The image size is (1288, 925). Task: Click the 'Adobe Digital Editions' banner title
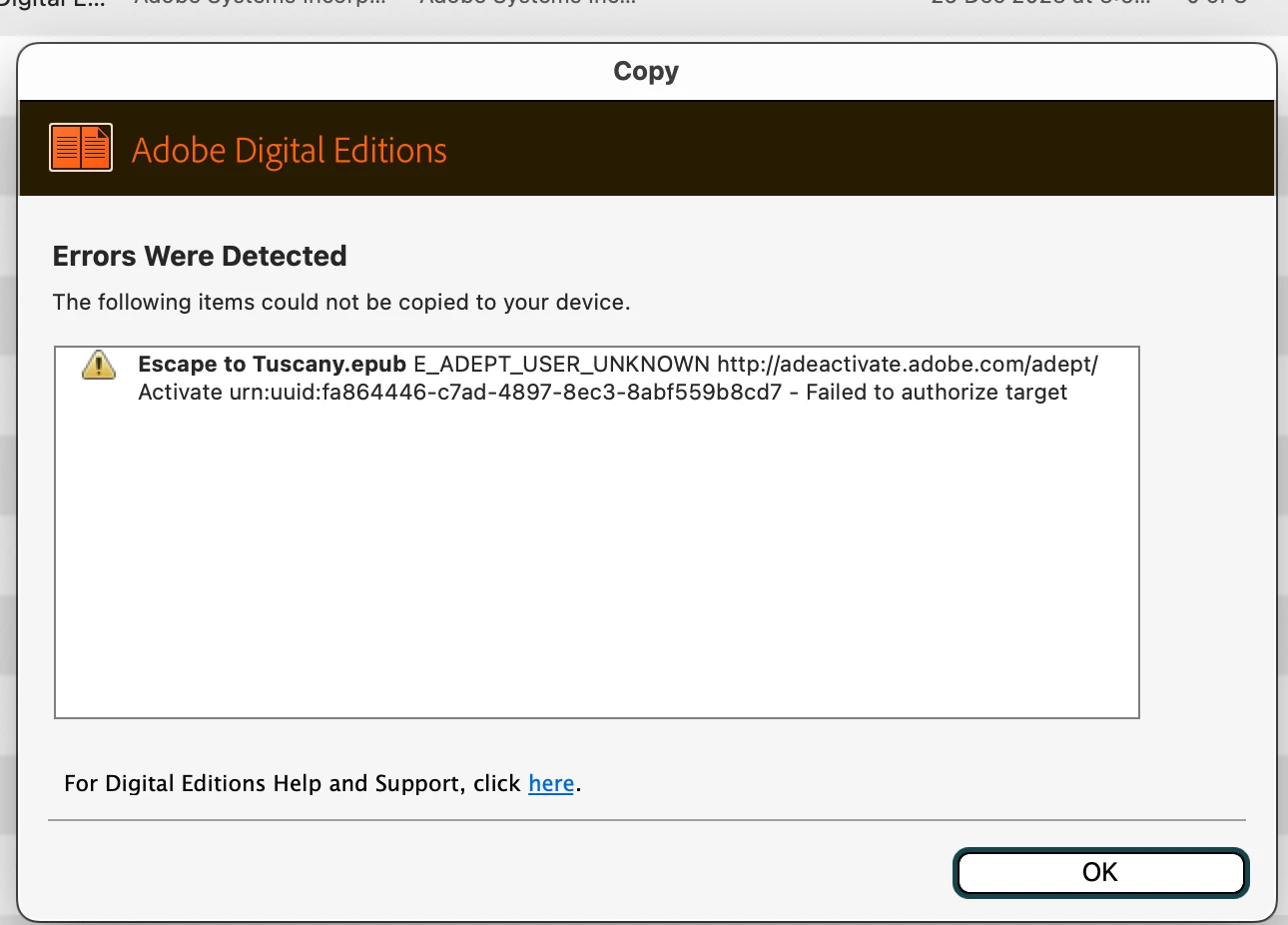(290, 150)
